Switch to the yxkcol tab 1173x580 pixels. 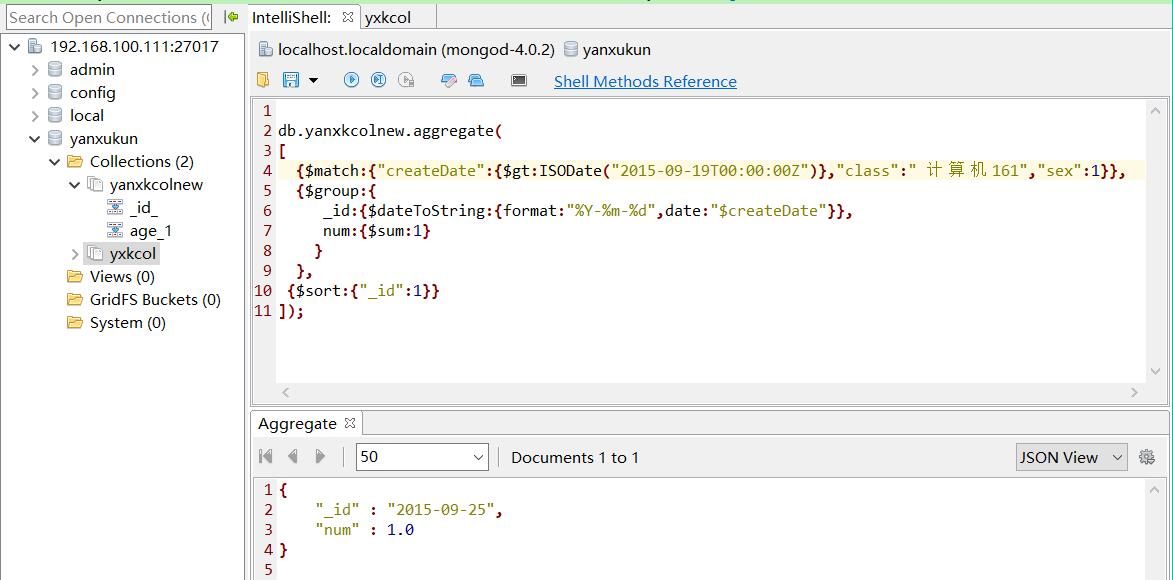(x=388, y=17)
